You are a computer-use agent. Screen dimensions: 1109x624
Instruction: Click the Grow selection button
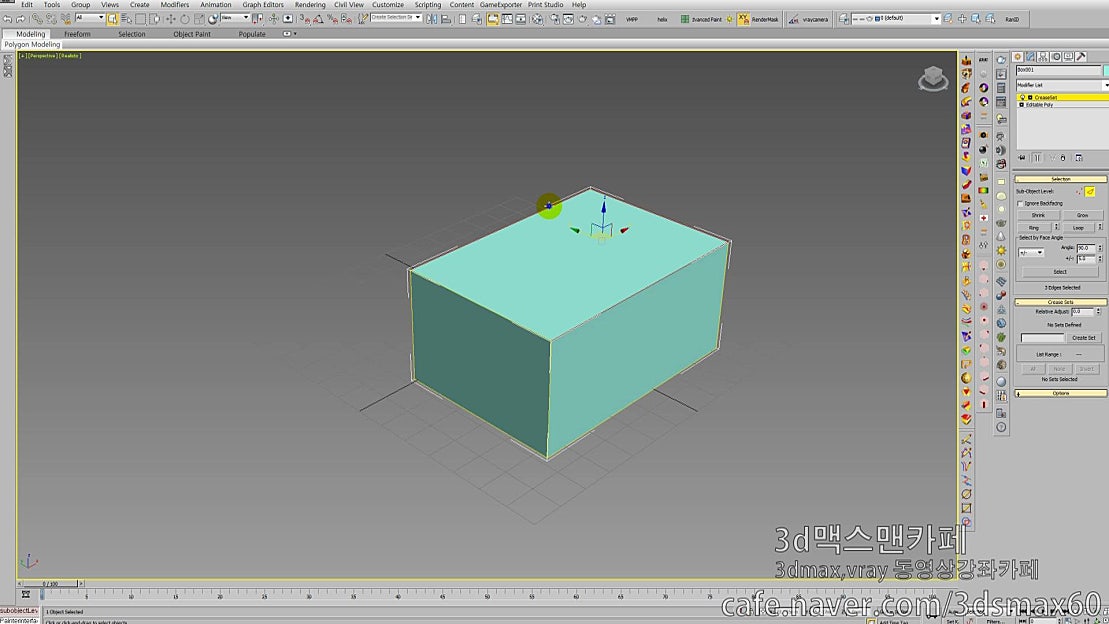click(x=1083, y=214)
